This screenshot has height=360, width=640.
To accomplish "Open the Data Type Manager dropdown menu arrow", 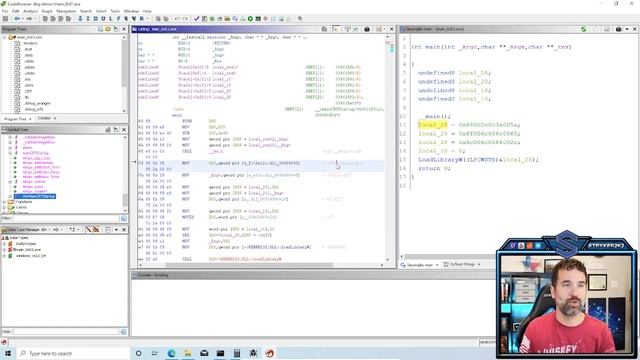I will [116, 230].
